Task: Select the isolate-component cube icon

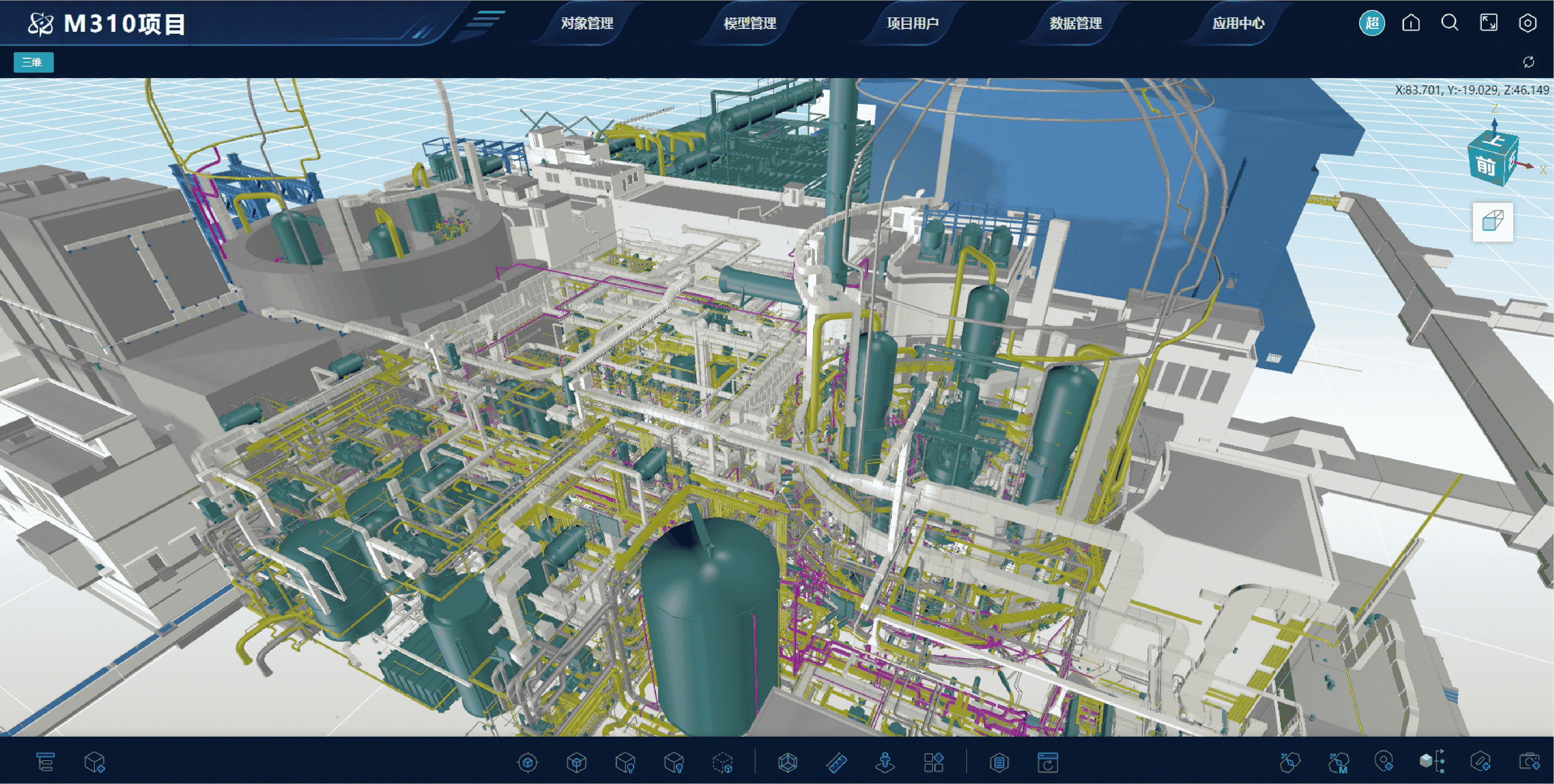Action: coord(576,763)
